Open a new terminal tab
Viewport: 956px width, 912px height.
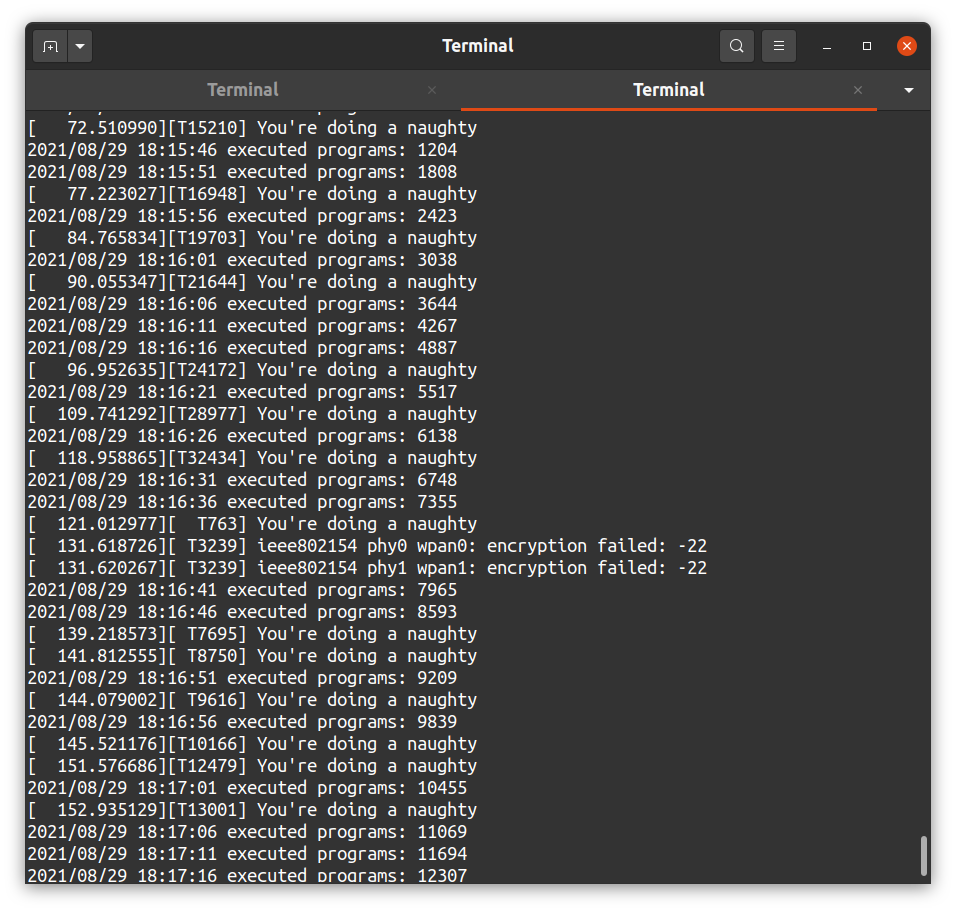[50, 45]
